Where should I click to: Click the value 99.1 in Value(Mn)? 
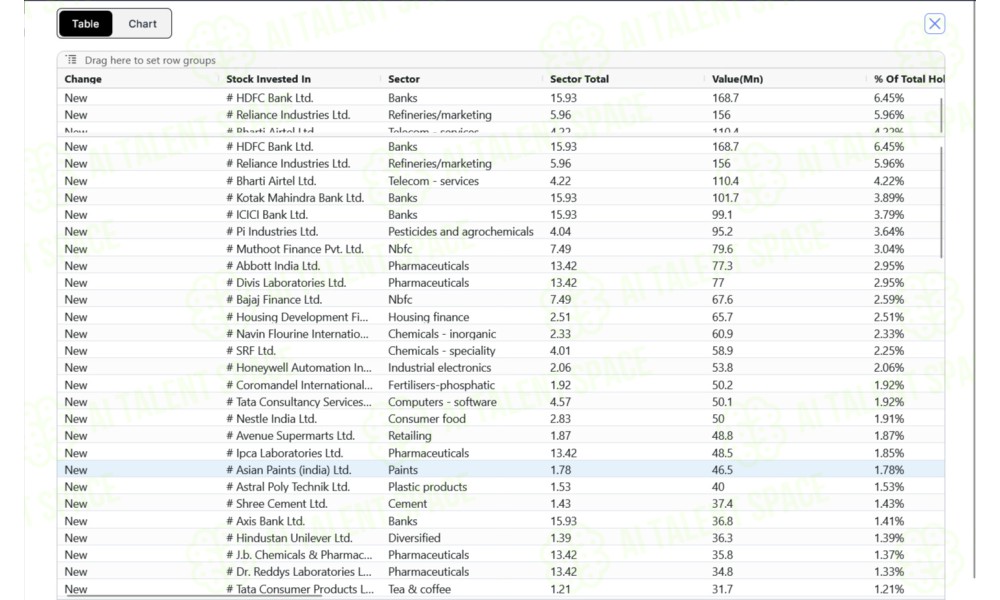click(722, 215)
